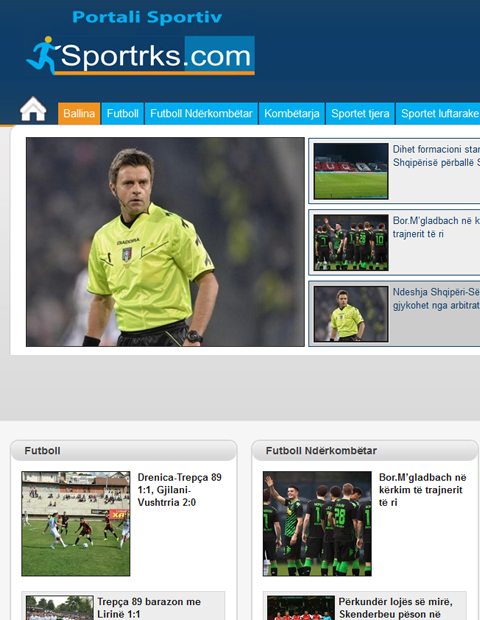Go to the Kombëtarja tab
Screen dimensions: 480x620
292,113
